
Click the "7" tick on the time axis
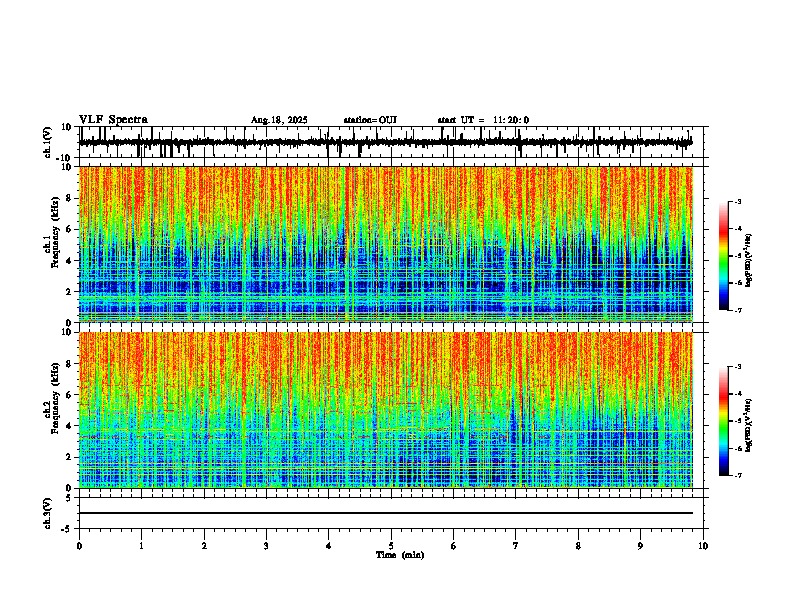click(516, 546)
